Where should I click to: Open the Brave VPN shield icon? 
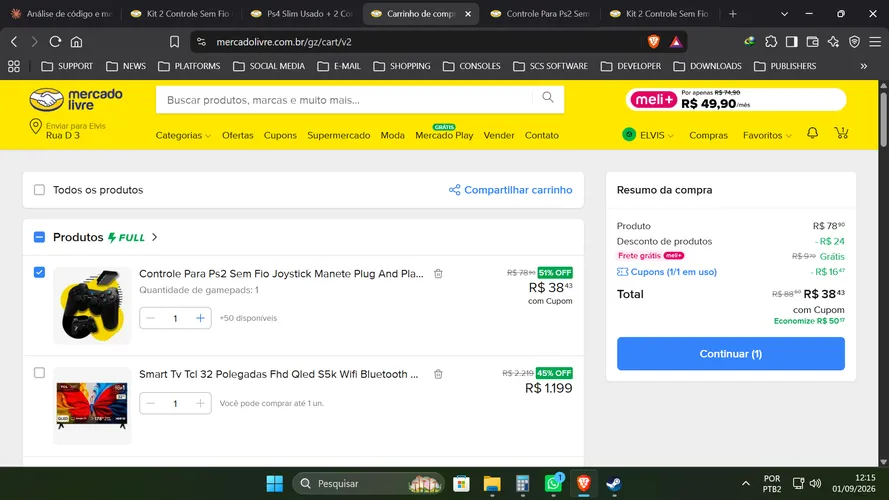coord(854,41)
